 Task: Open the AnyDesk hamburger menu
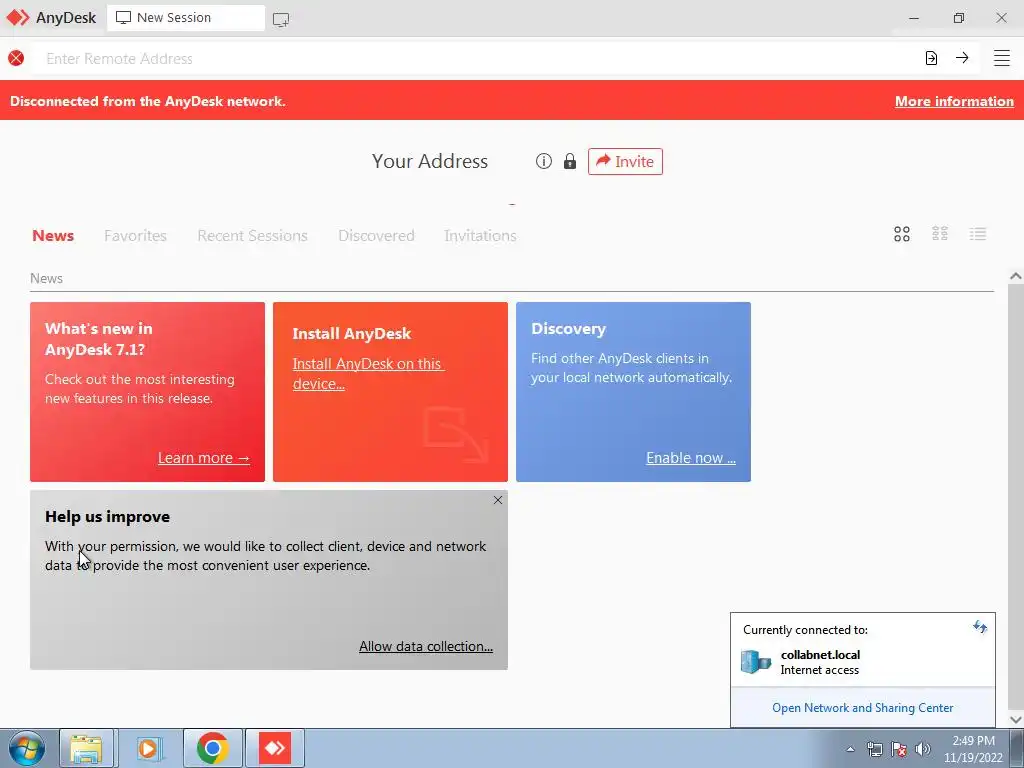tap(1002, 58)
